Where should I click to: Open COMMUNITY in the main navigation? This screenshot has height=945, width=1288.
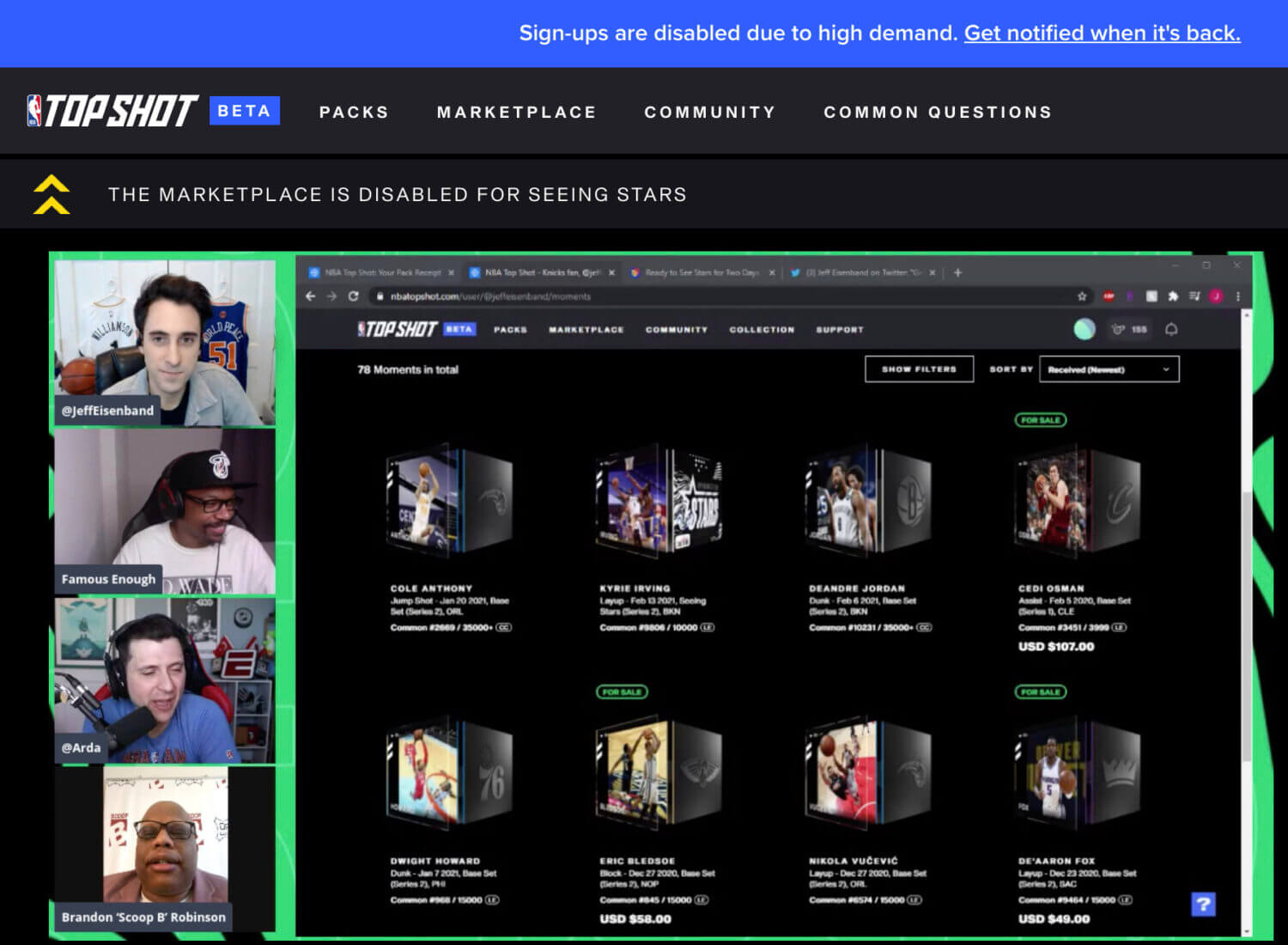point(710,112)
